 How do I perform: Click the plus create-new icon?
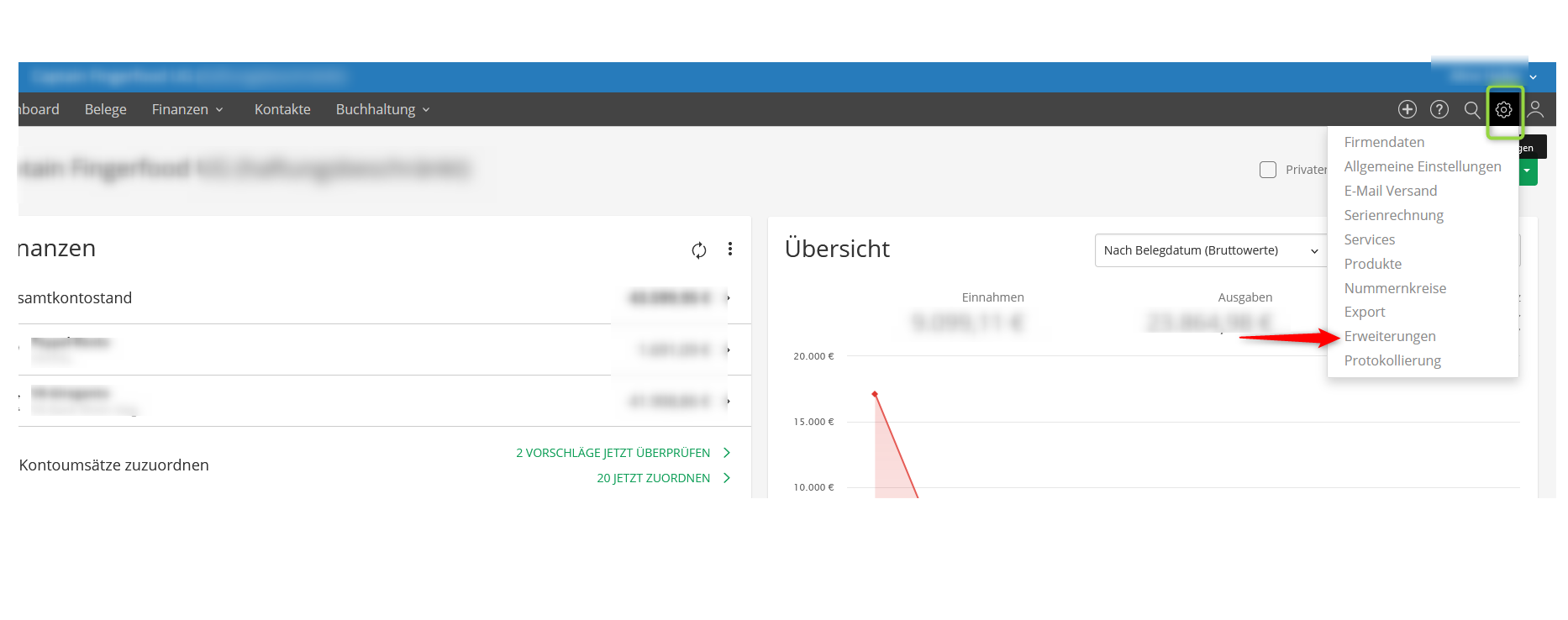[x=1407, y=110]
